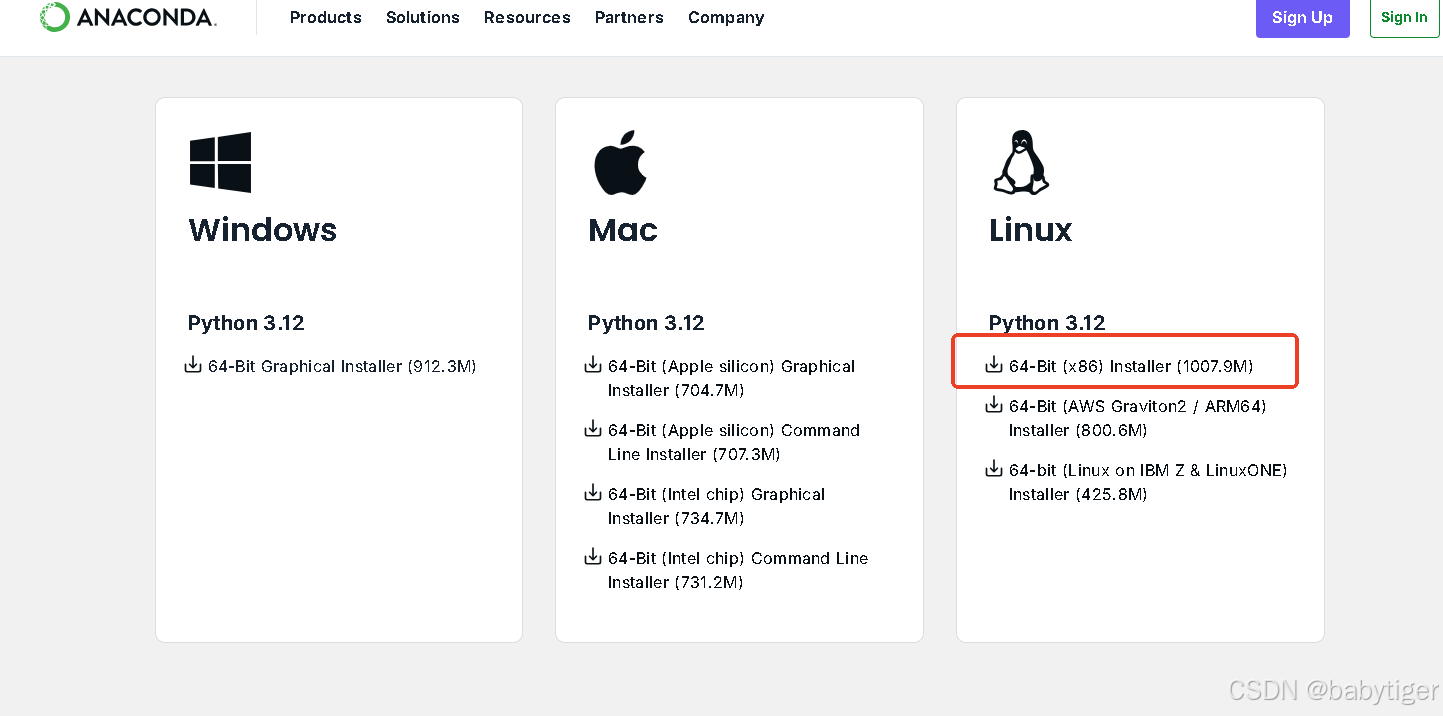Click download icon for Windows 64-Bit Graphical Installer
1443x716 pixels.
click(194, 365)
